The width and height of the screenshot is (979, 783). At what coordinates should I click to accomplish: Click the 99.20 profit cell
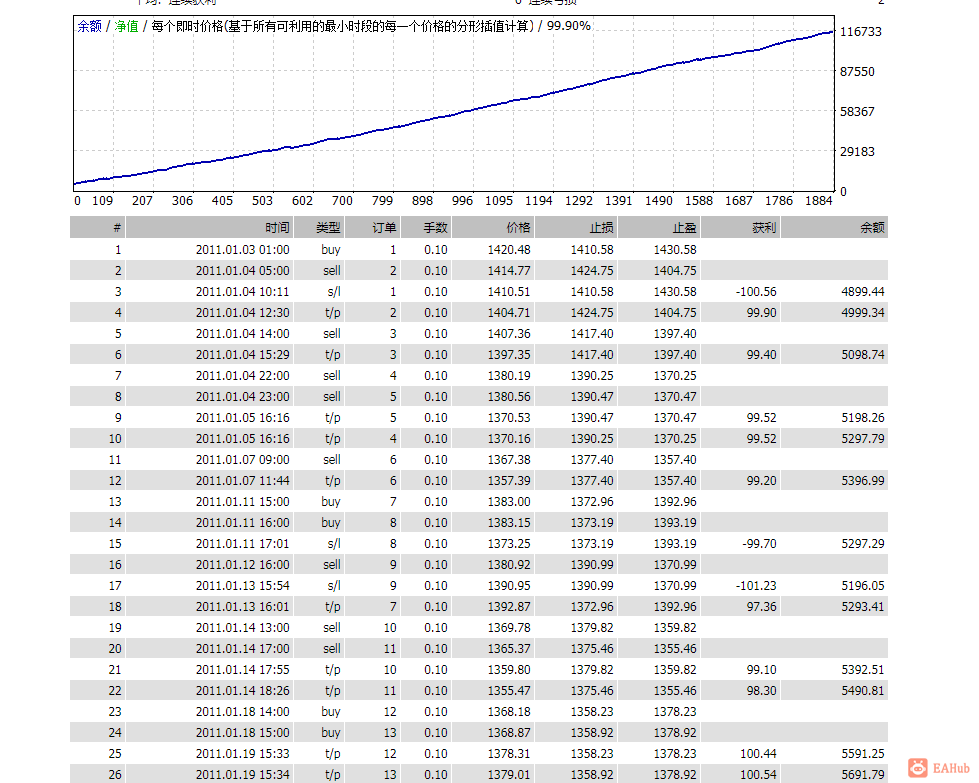click(762, 481)
